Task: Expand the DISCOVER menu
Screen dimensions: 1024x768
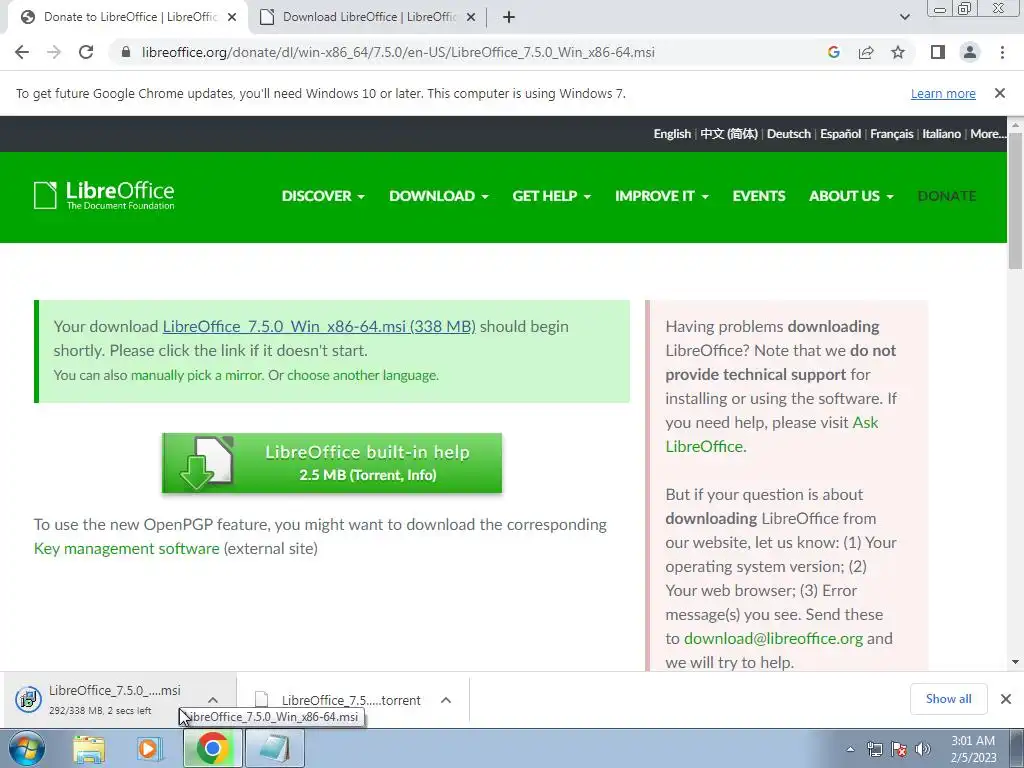Action: pos(323,196)
